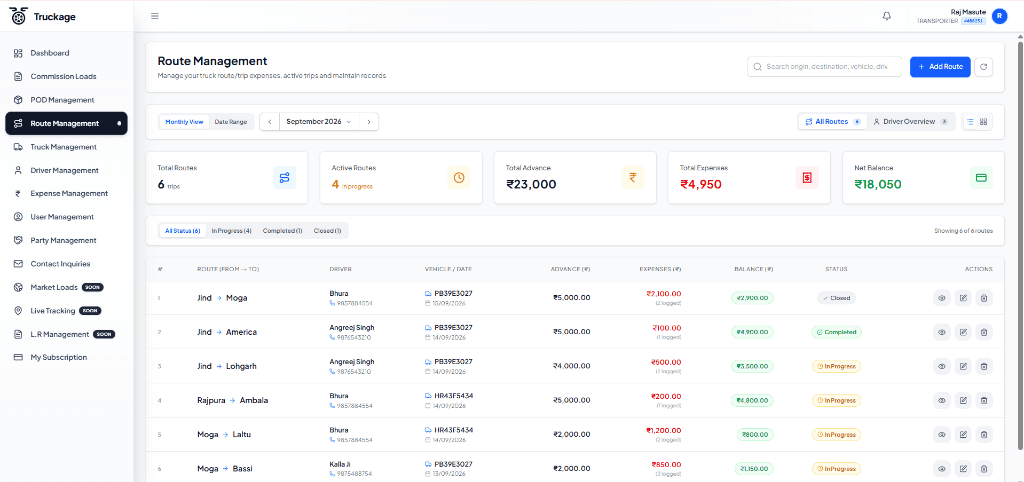The image size is (1024, 482).
Task: Filter by In Progress (4) tab
Action: pos(231,231)
